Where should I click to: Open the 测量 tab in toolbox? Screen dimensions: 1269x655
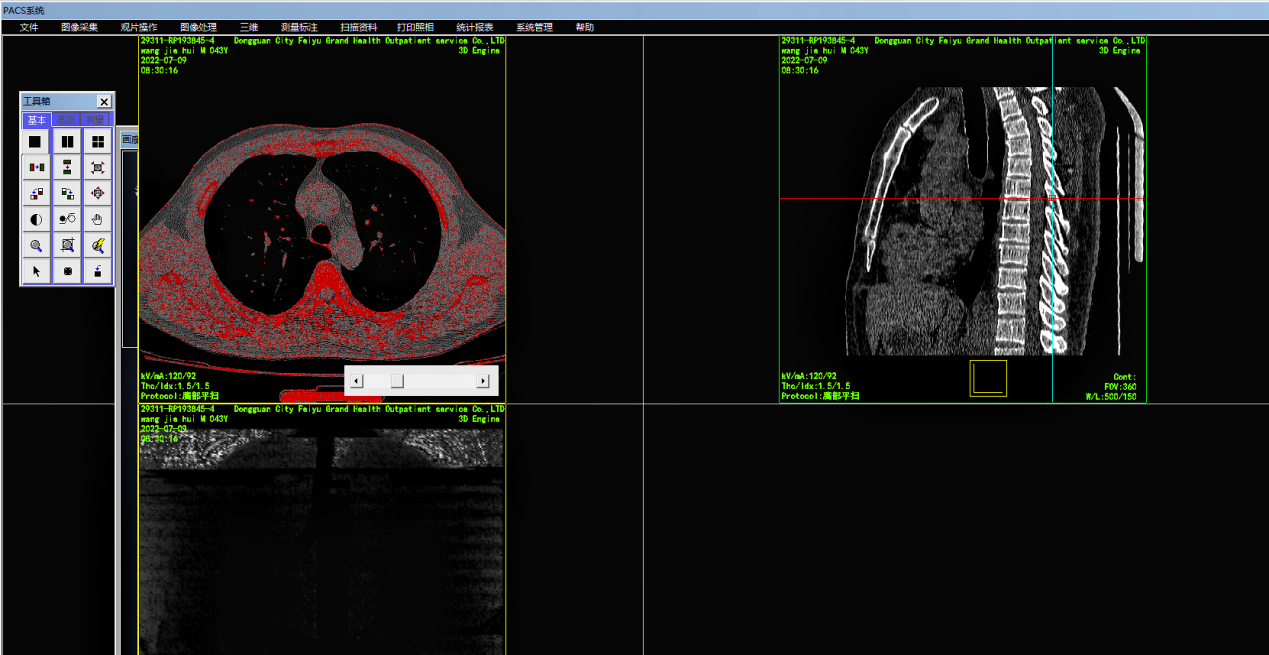tap(96, 120)
